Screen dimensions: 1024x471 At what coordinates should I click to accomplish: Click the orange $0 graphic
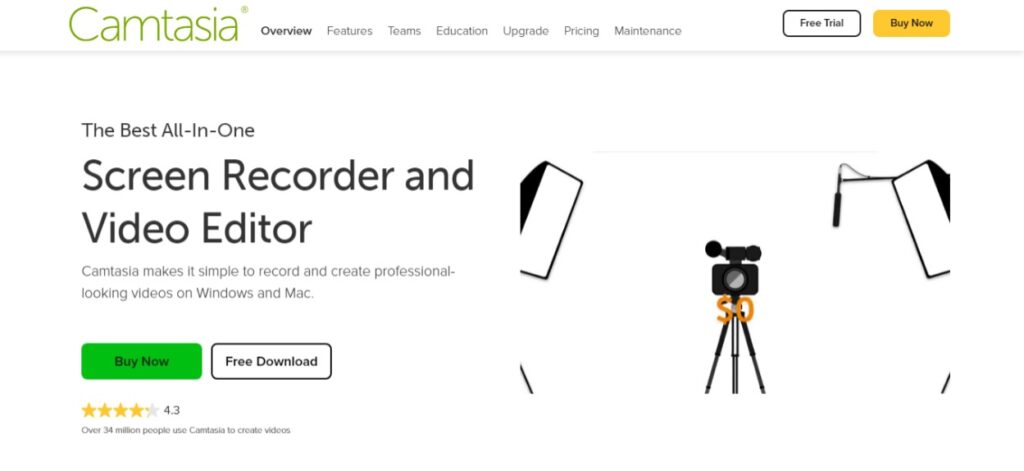tap(735, 310)
